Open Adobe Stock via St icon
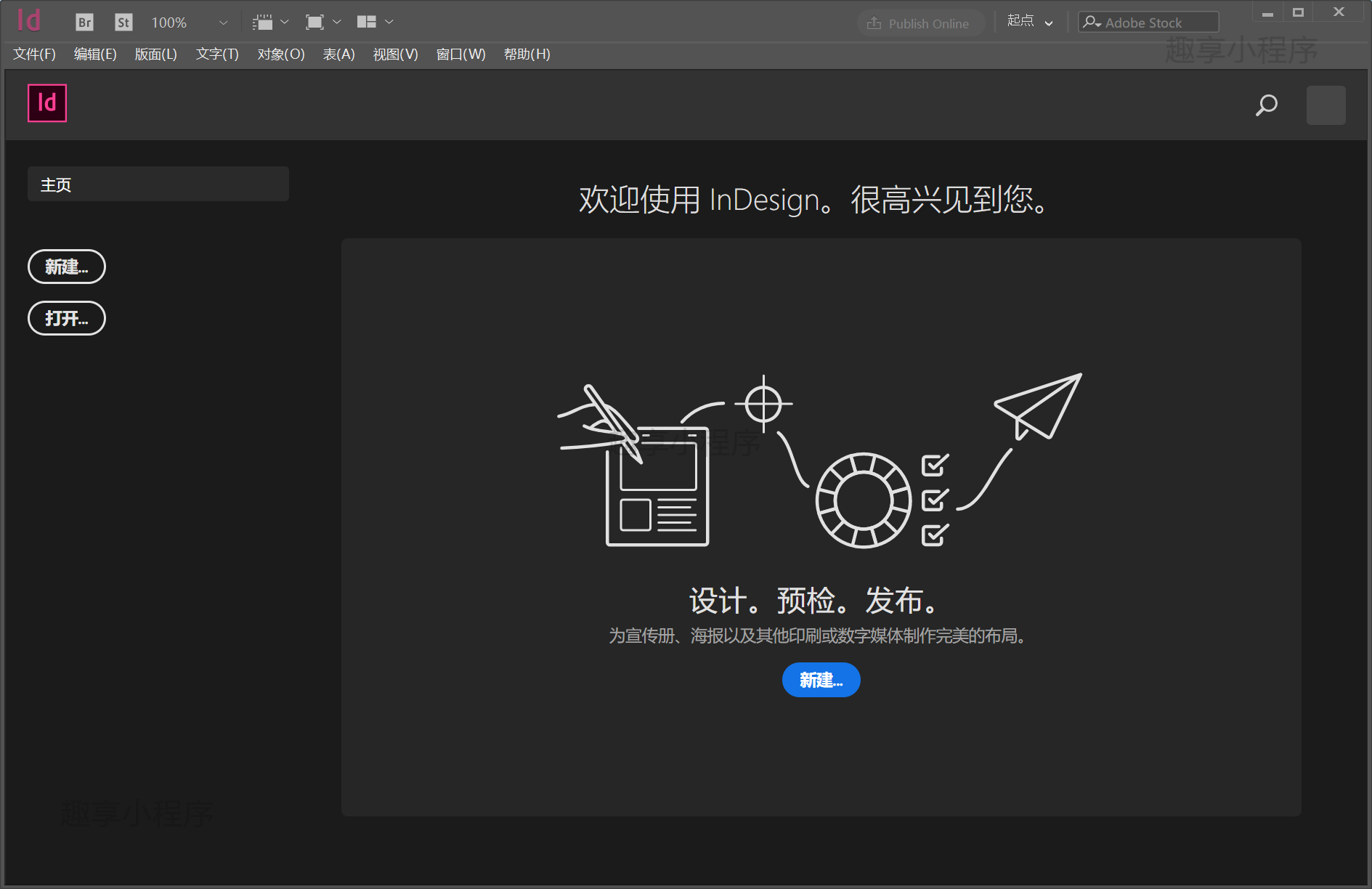The image size is (1372, 889). point(123,23)
